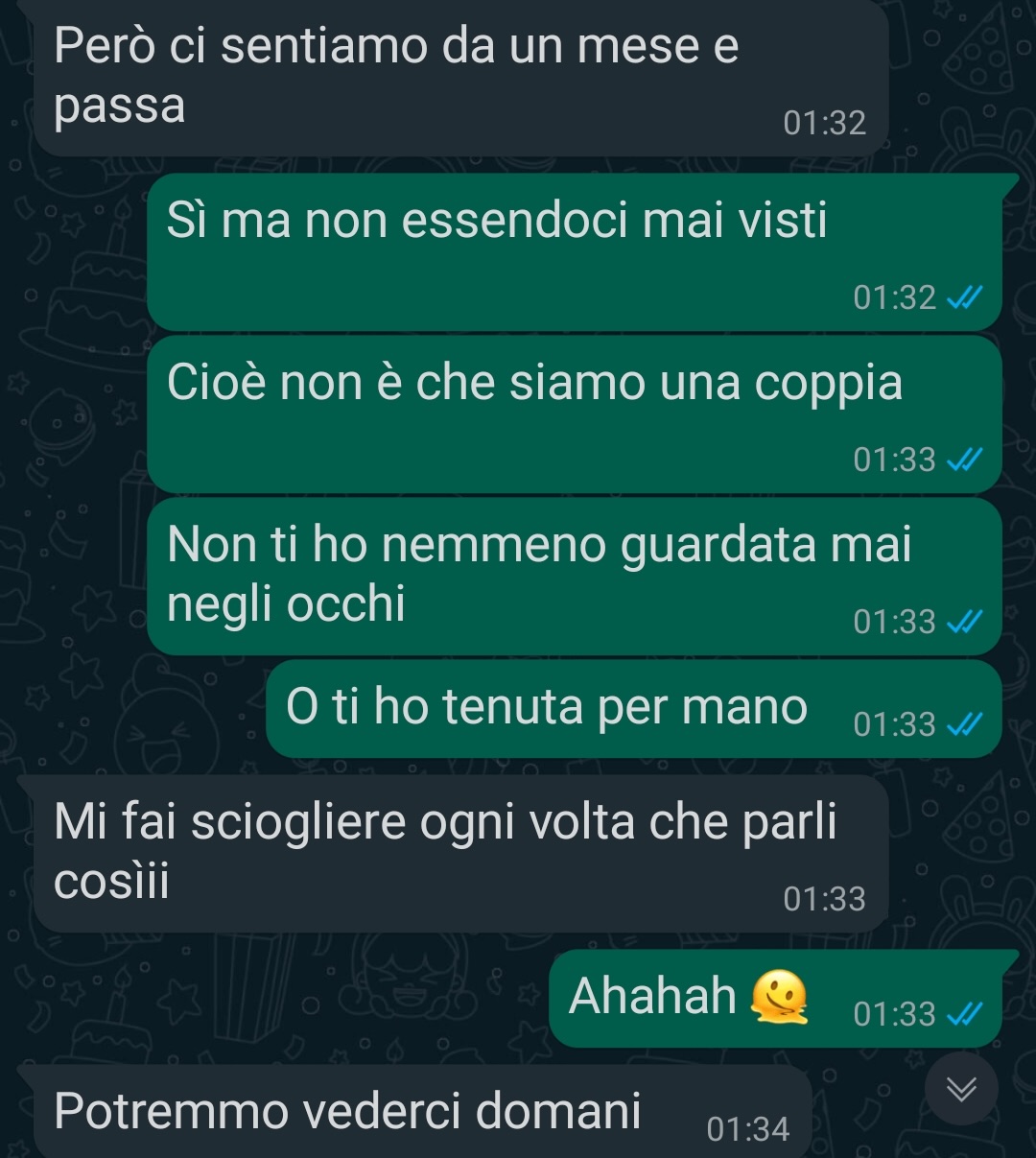Tap the 01:32 timestamp on first received message
Image resolution: width=1036 pixels, height=1158 pixels.
(x=825, y=123)
